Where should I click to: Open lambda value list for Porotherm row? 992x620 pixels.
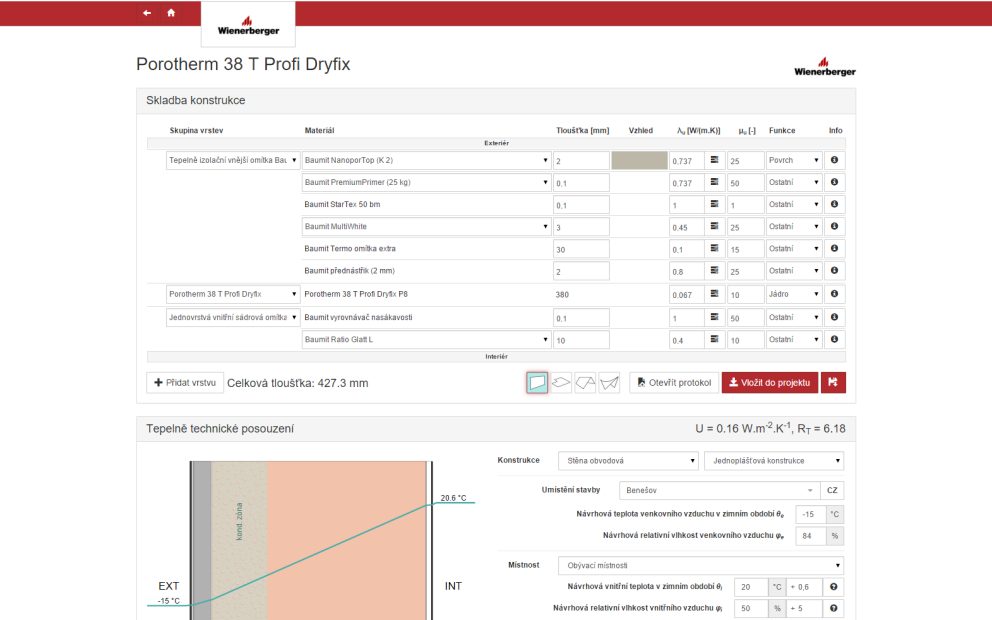tap(715, 295)
